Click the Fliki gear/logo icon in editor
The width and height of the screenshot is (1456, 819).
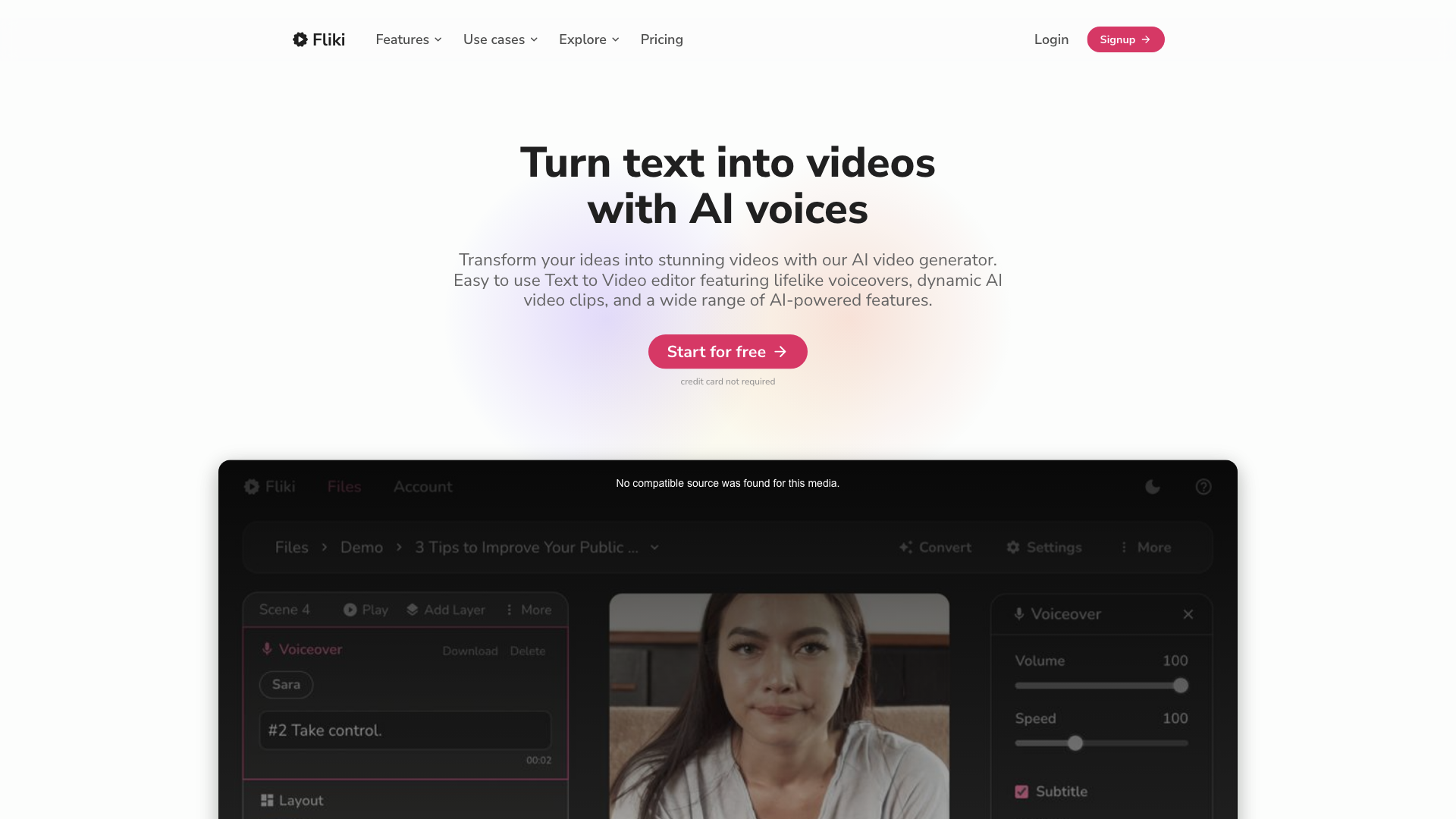click(252, 487)
